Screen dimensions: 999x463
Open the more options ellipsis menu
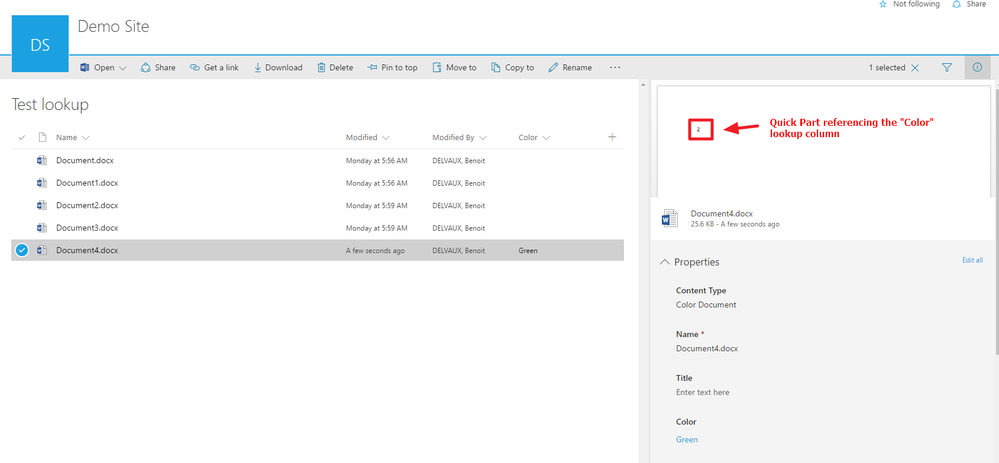pyautogui.click(x=615, y=68)
